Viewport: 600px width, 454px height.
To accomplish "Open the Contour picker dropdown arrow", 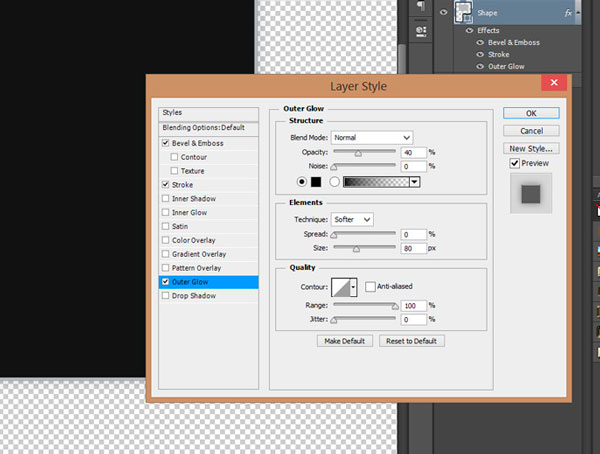I will point(353,287).
